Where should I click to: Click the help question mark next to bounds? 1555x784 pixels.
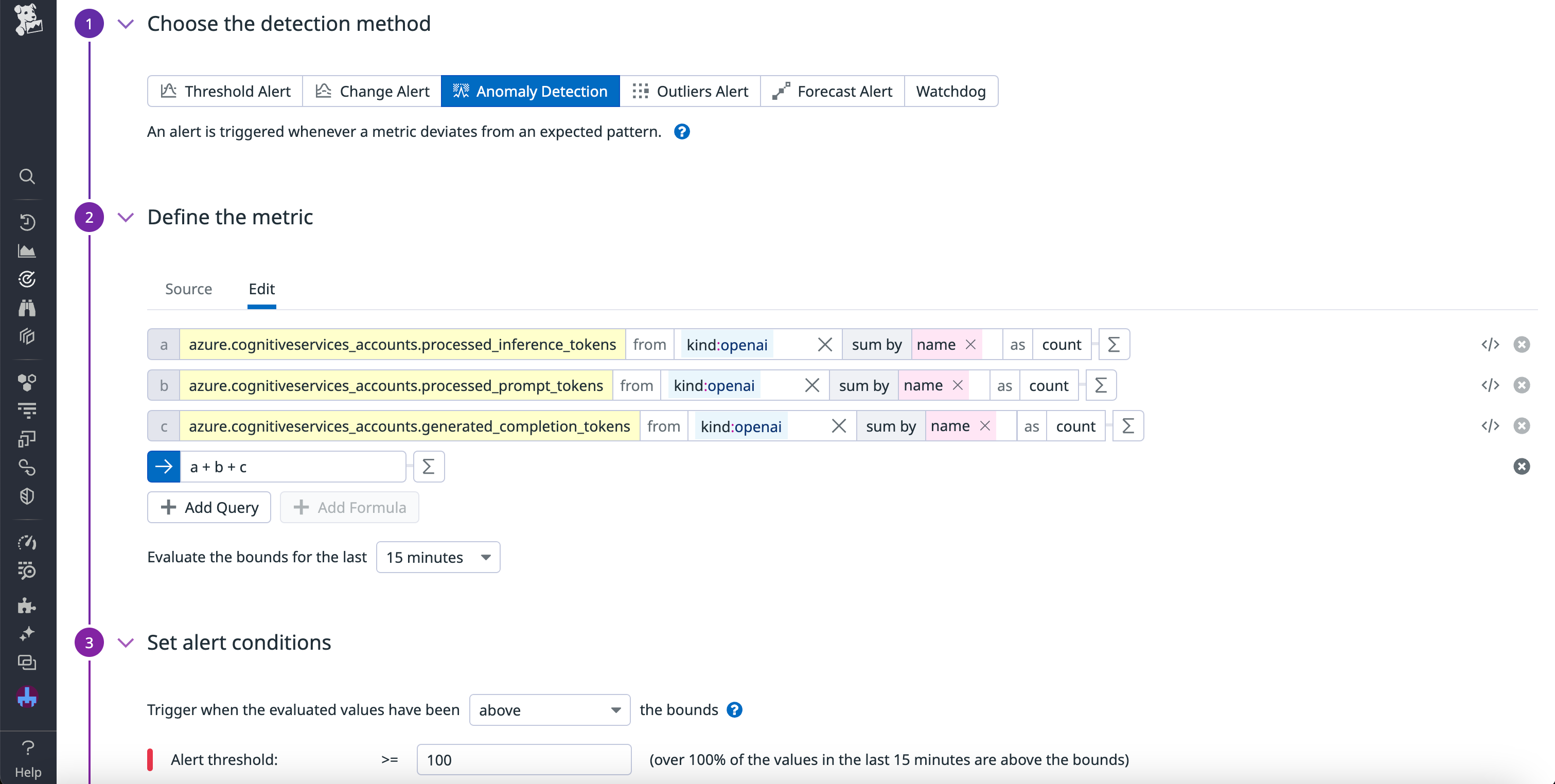point(734,710)
